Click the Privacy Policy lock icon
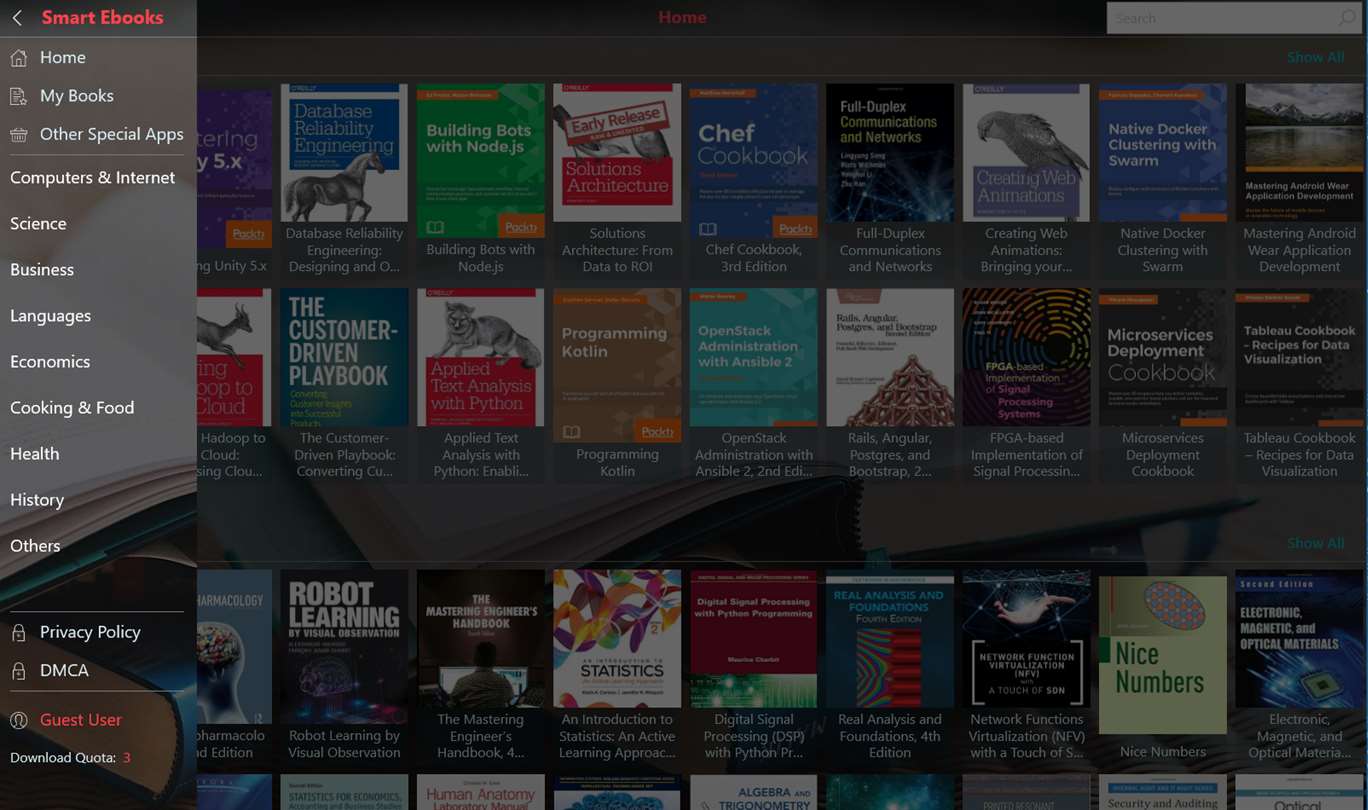1368x810 pixels. tap(18, 633)
